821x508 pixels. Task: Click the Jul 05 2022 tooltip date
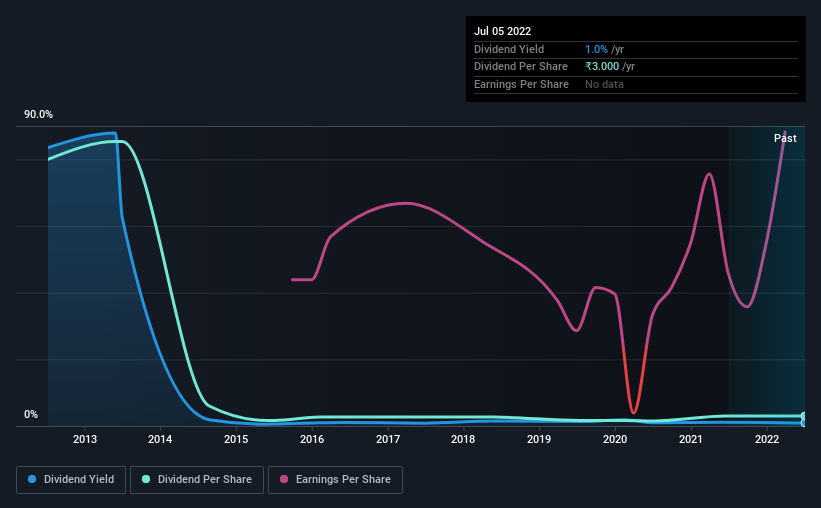coord(503,31)
